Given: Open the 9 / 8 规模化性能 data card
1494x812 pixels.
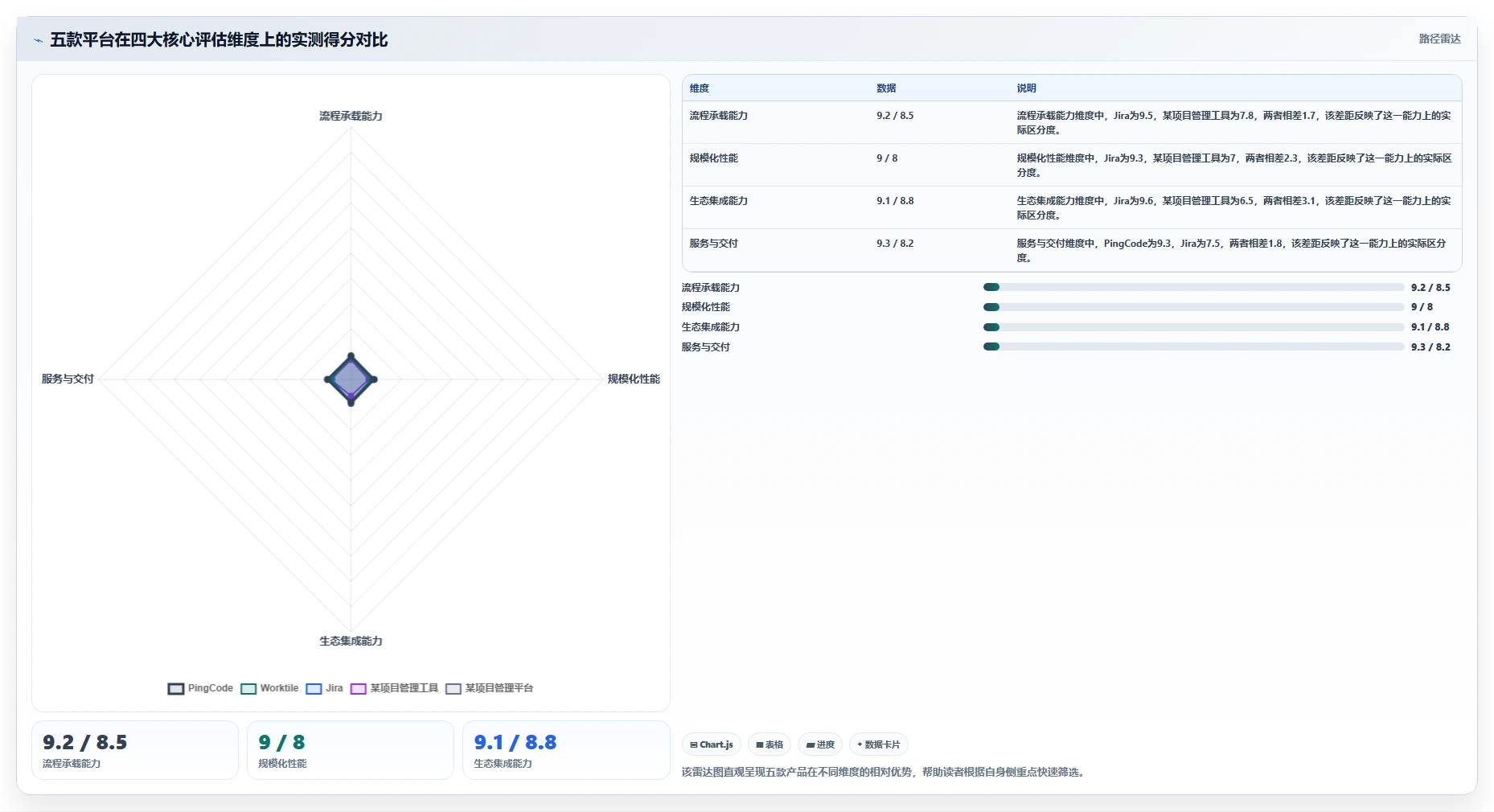Looking at the screenshot, I should (351, 750).
